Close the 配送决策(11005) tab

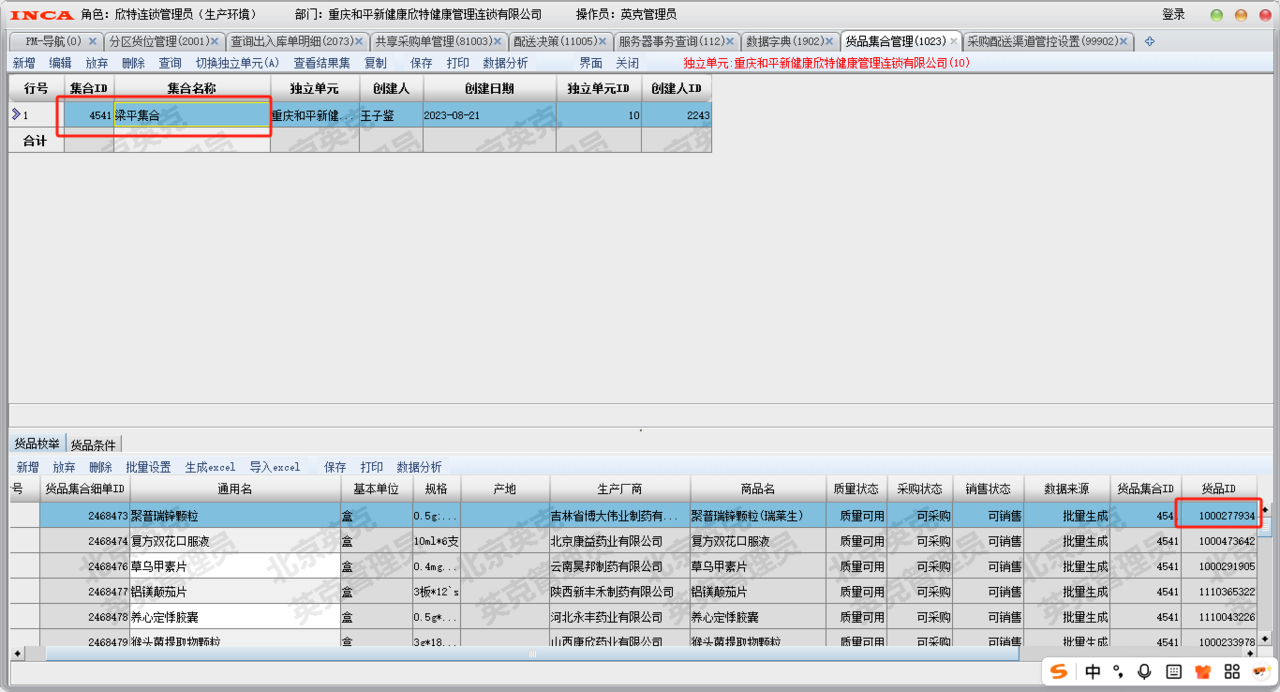[602, 41]
